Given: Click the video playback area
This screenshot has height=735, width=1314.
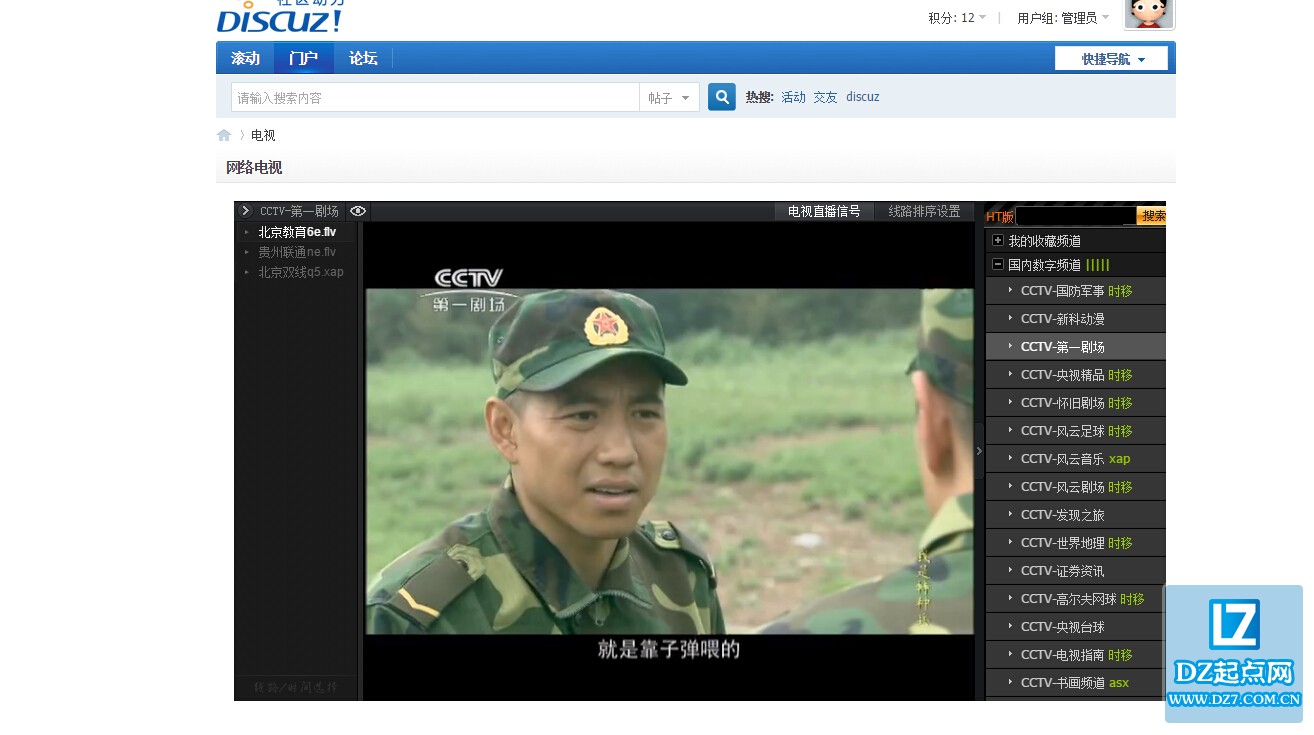Looking at the screenshot, I should click(669, 461).
